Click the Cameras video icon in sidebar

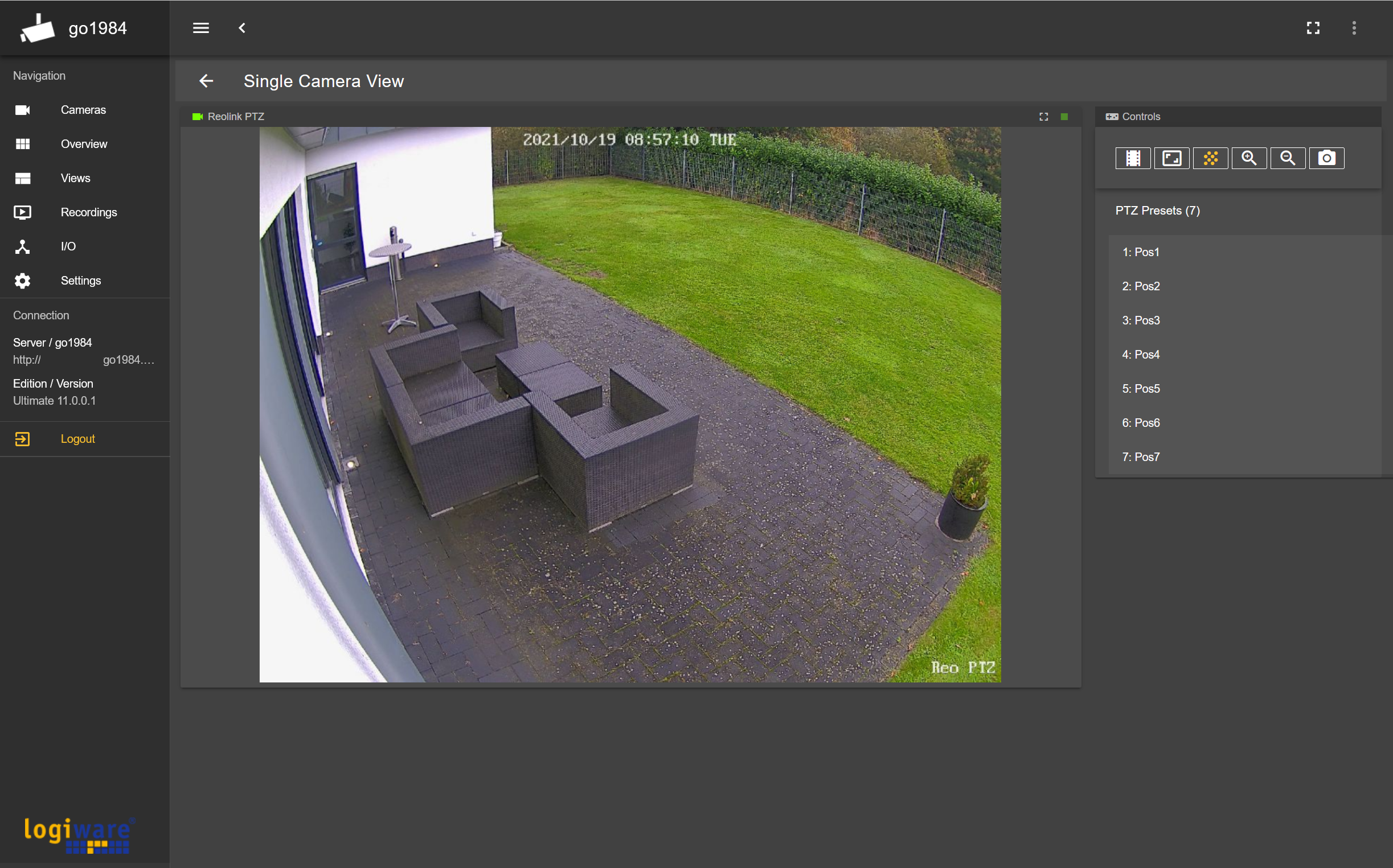tap(22, 110)
